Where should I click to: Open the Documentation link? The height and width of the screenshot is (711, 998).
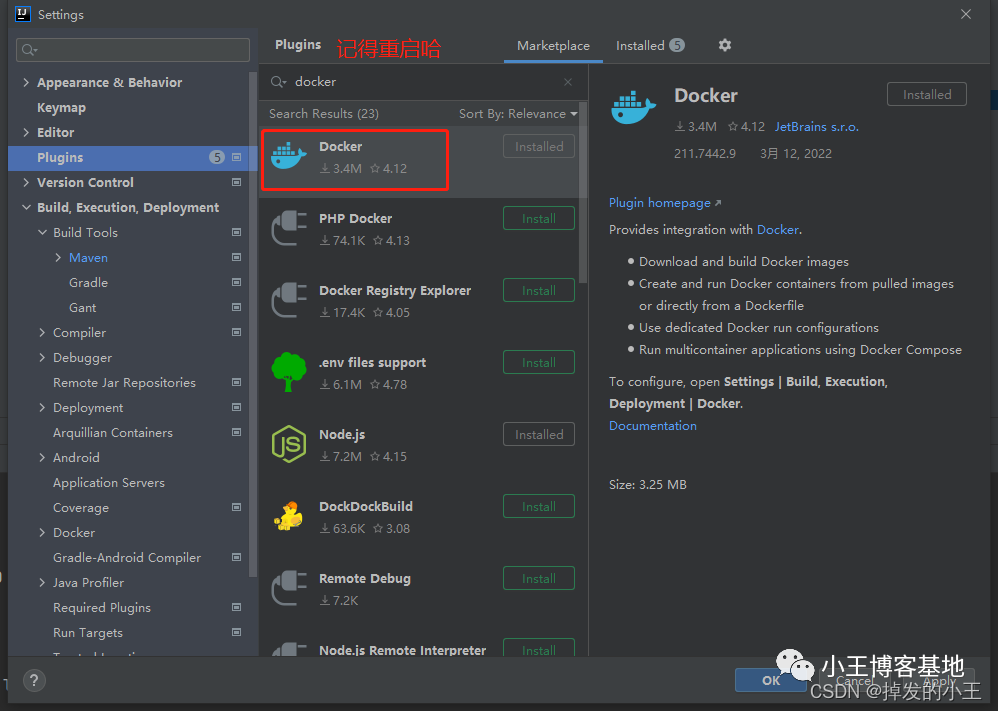click(652, 425)
